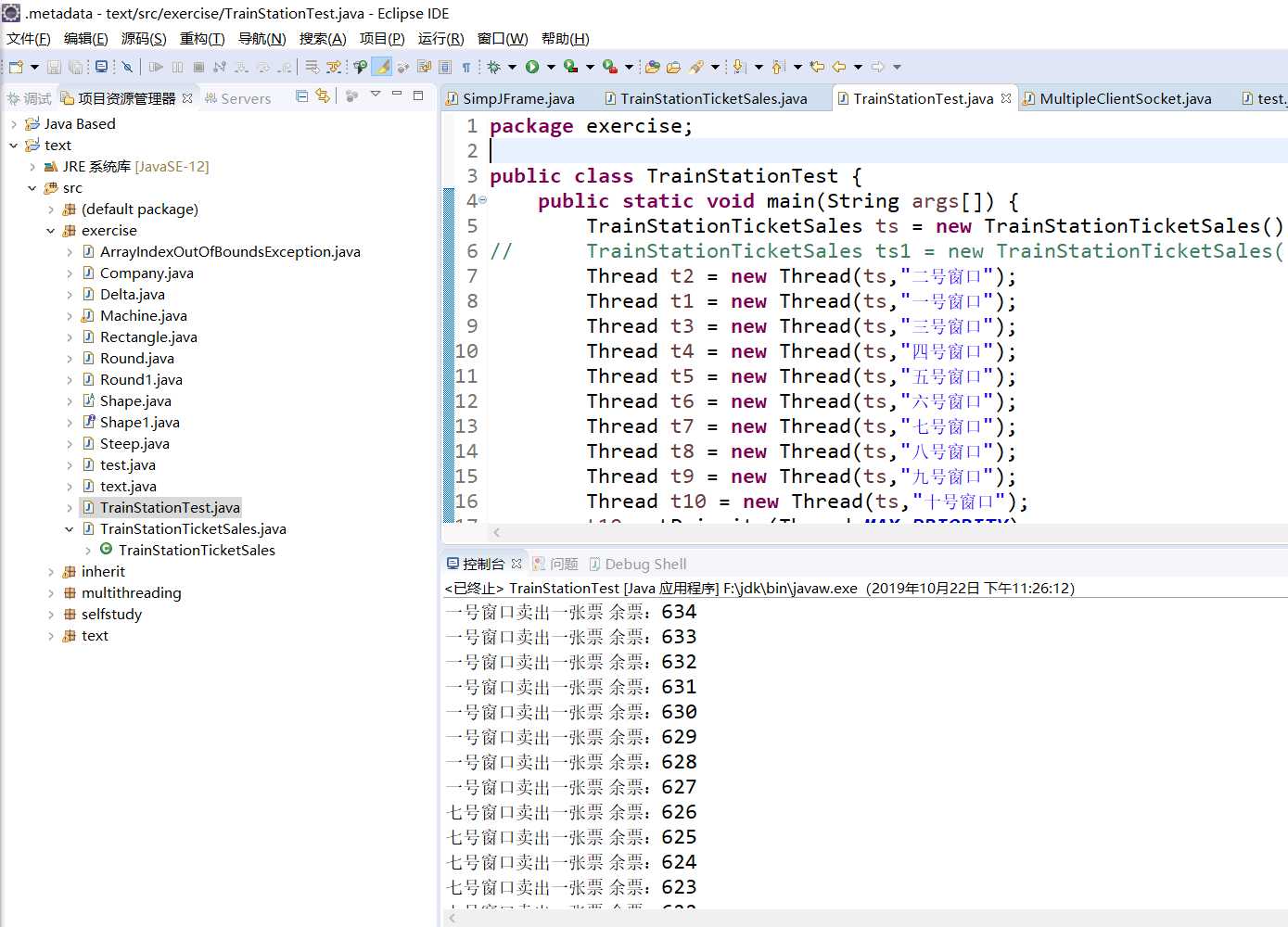Close the TrainStationTest.java editor tab
Viewport: 1288px width, 927px height.
pos(1006,98)
